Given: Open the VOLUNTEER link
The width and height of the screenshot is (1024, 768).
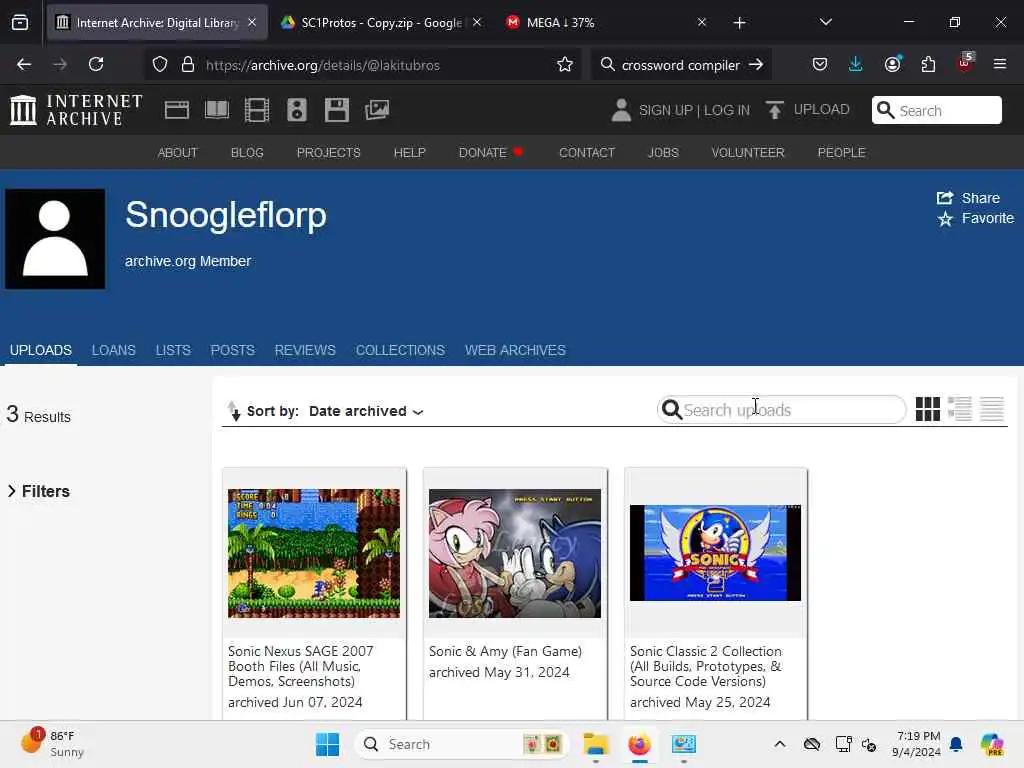Looking at the screenshot, I should [x=748, y=153].
